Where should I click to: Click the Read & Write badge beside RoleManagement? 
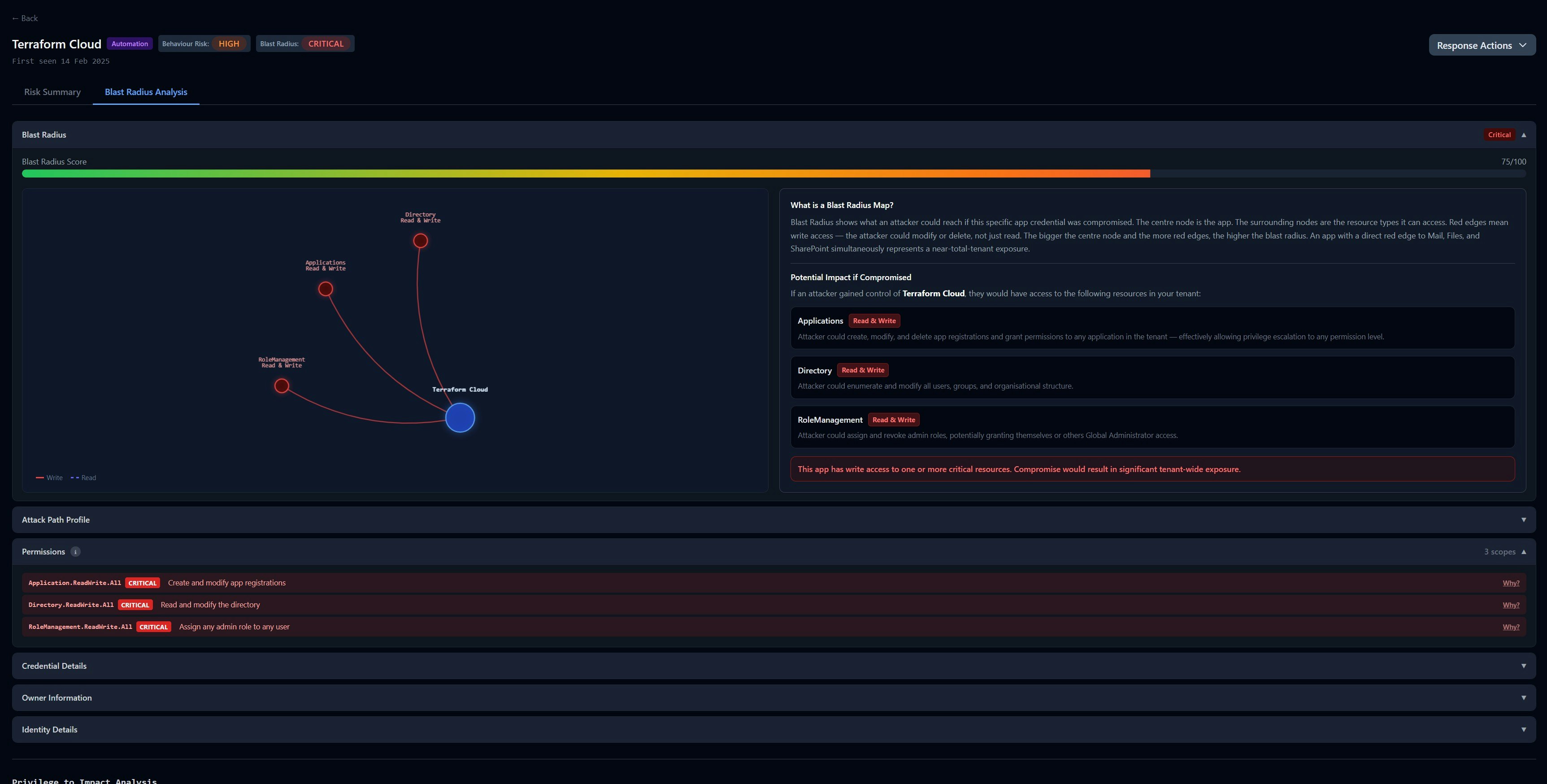894,420
